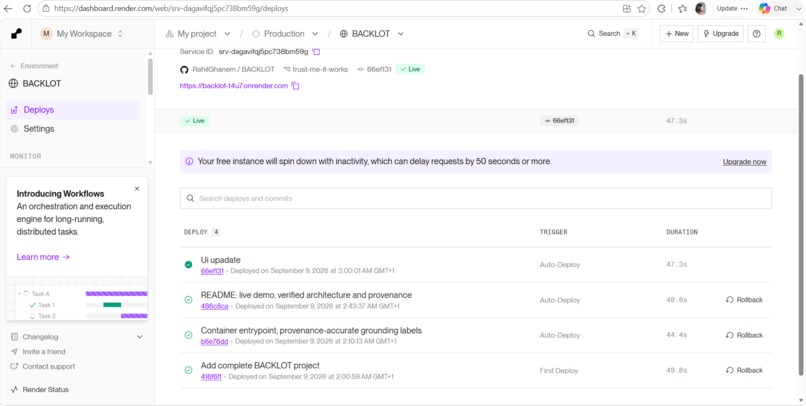Click the Workflows task preview thumbnail
The height and width of the screenshot is (406, 806).
pyautogui.click(x=77, y=299)
